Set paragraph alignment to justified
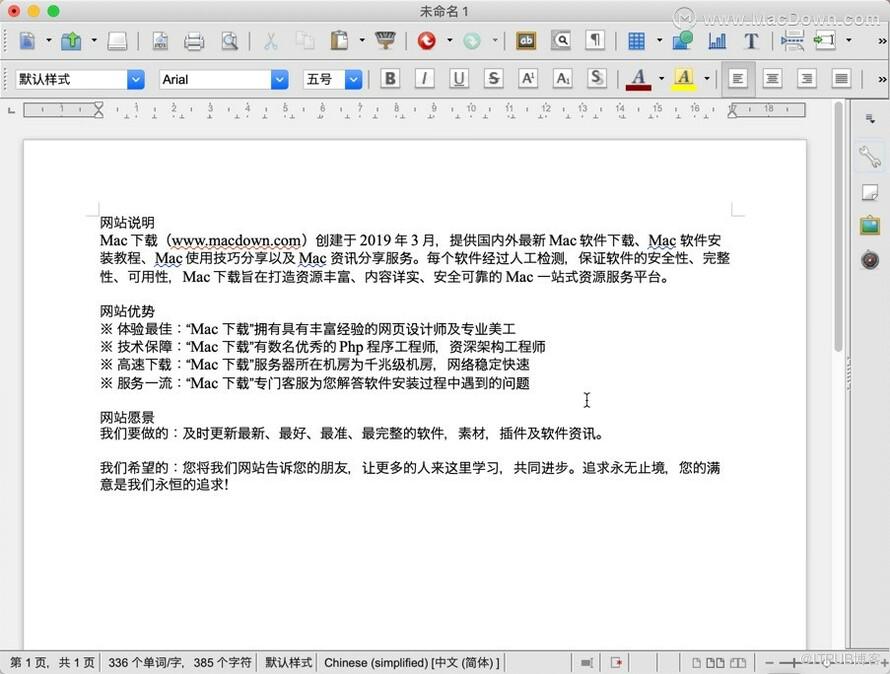The image size is (890, 674). (841, 78)
